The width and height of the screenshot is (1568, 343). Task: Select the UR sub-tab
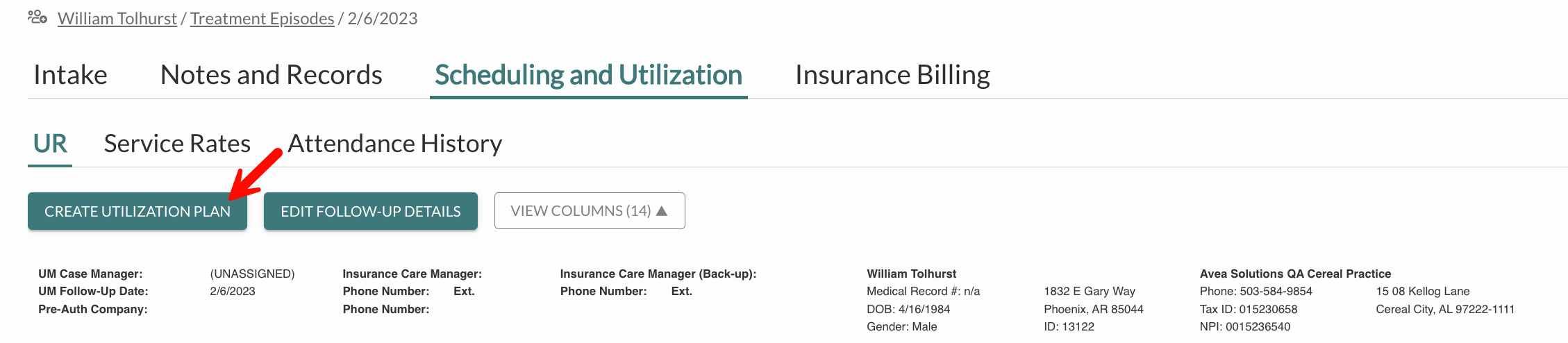[x=50, y=144]
